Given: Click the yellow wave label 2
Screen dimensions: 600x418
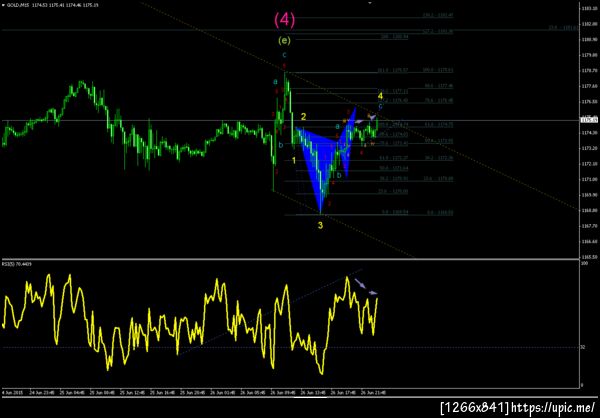Looking at the screenshot, I should point(303,117).
